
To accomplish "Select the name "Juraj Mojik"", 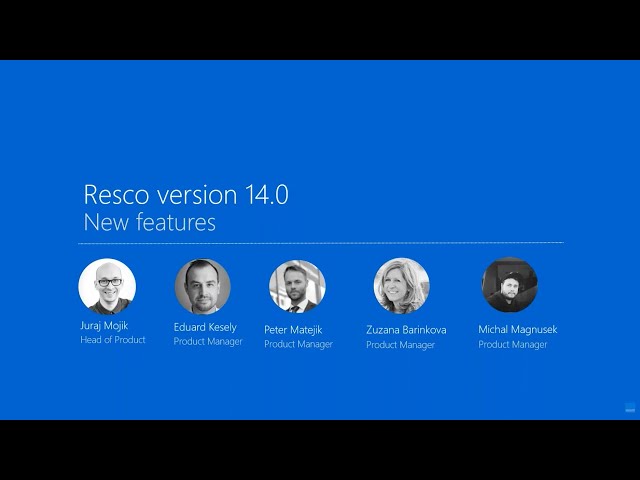I will coord(104,326).
